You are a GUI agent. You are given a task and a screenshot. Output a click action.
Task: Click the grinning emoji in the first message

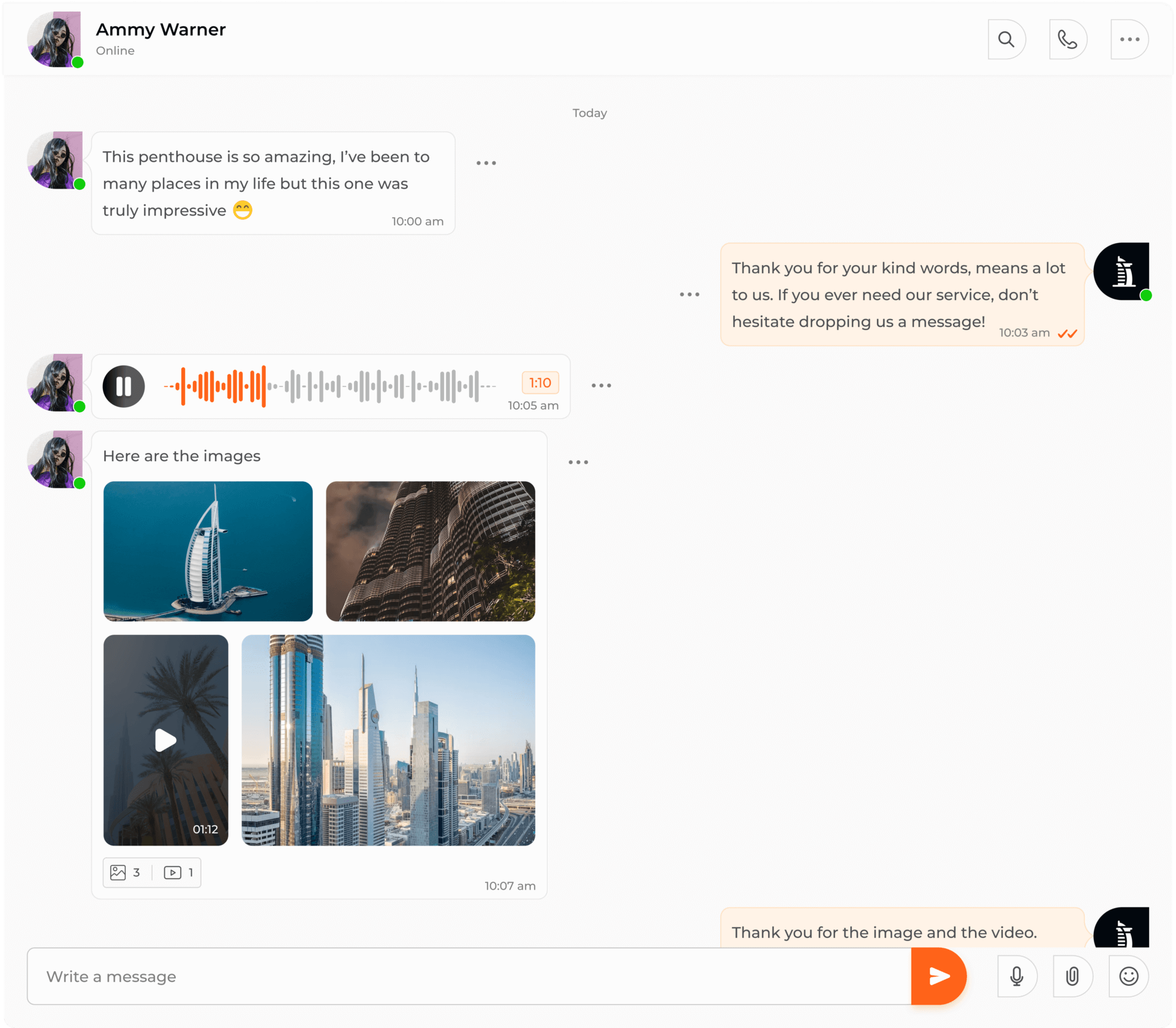(x=243, y=210)
